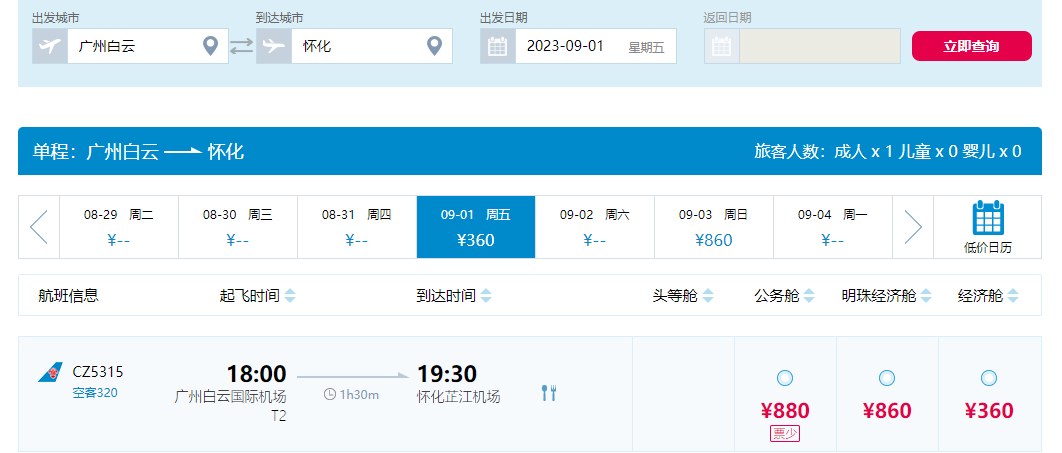Click the China Southern airline logo

[50, 372]
